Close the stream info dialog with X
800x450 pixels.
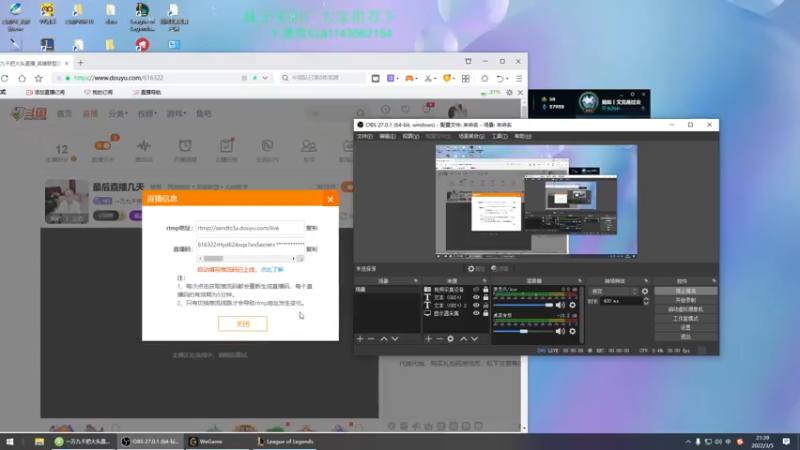[x=330, y=199]
